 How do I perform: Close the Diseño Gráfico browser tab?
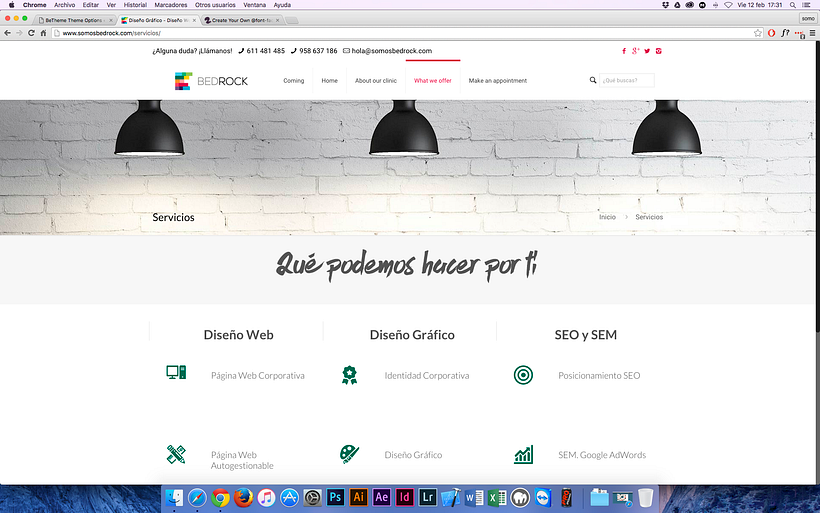[x=194, y=20]
